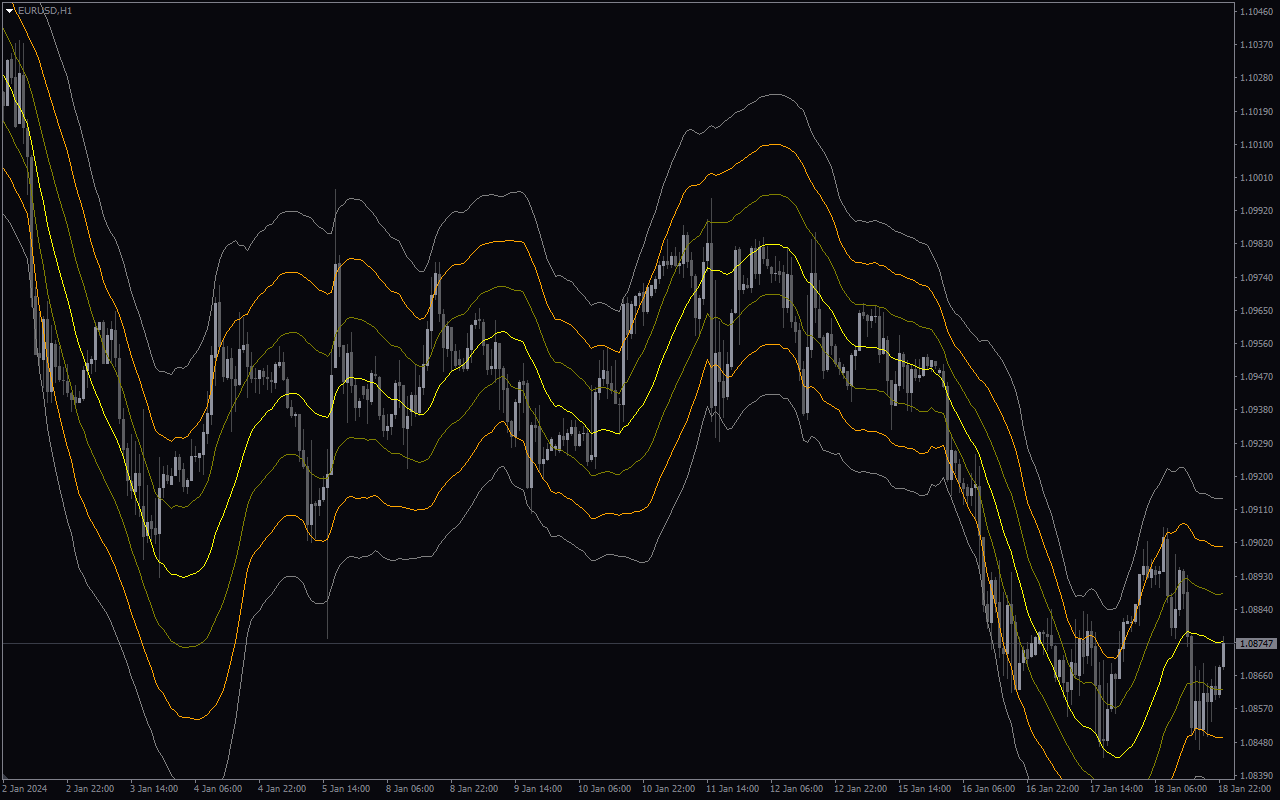Click the 4 Jan 22:00 time axis label
Screen dimensions: 1280x800
pyautogui.click(x=282, y=788)
